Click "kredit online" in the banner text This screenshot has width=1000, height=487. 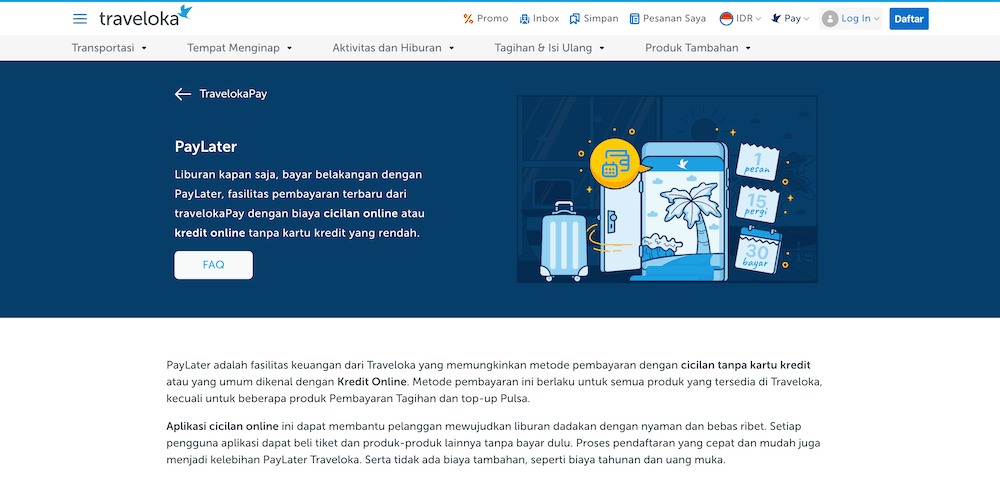(210, 233)
